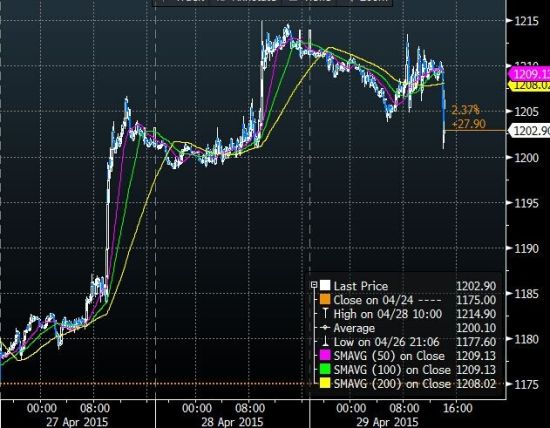This screenshot has height=428, width=550.
Task: Click the 1215 price axis label
Action: coord(526,21)
